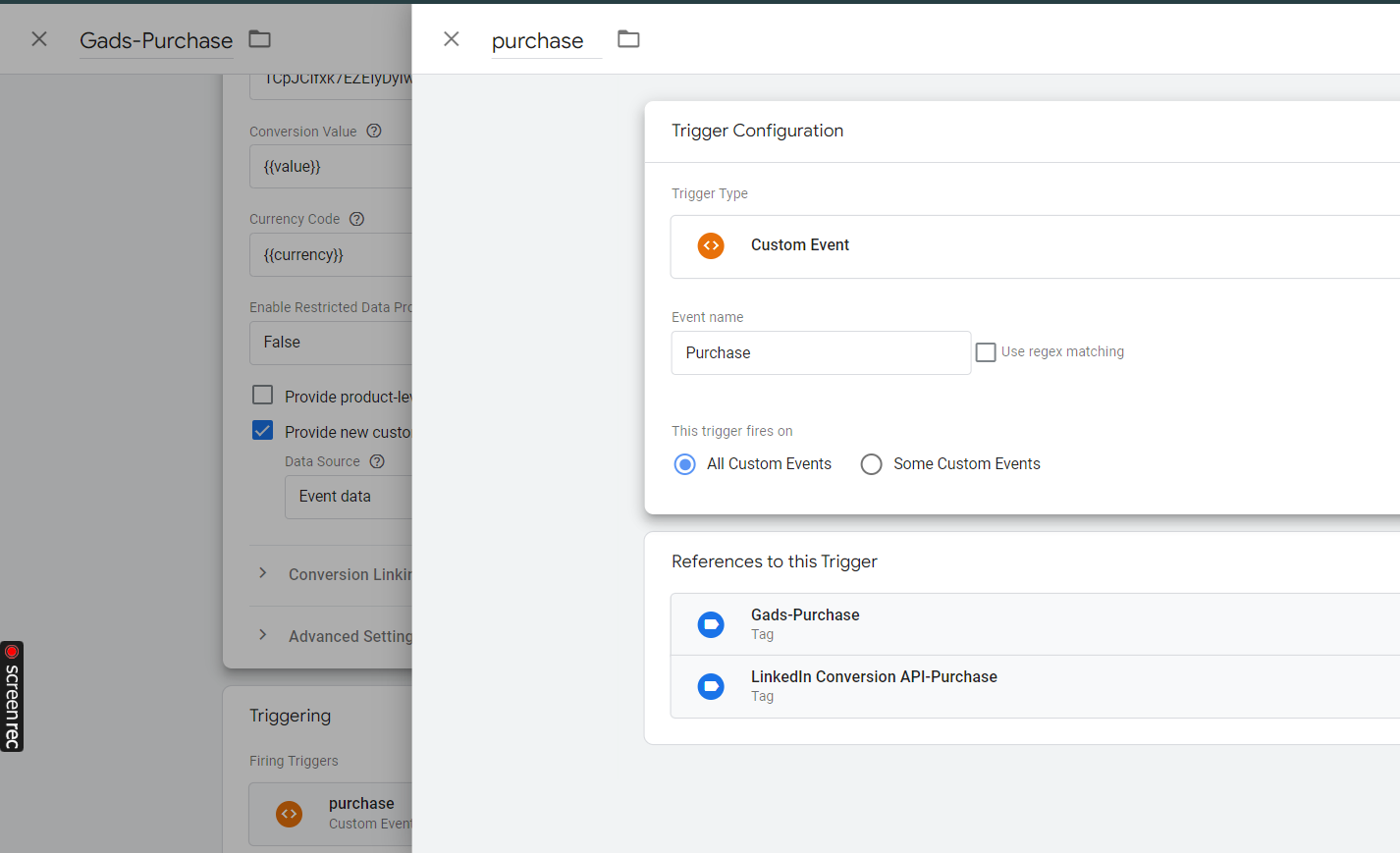Screen dimensions: 1400x853
Task: Check Provide product-level data checkbox
Action: [x=263, y=396]
